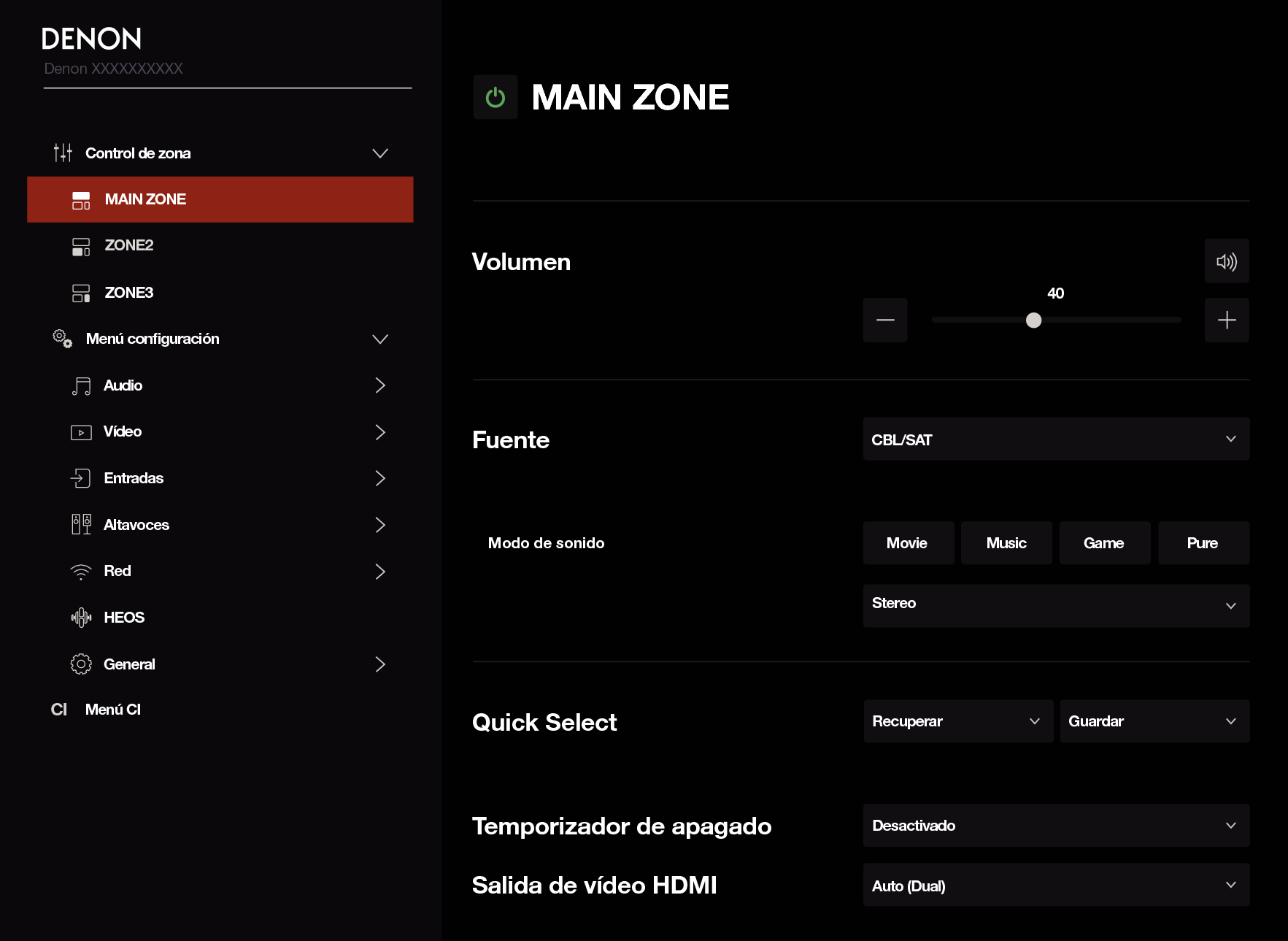Click the Entradas input arrow icon
Image resolution: width=1288 pixels, height=941 pixels.
point(80,478)
